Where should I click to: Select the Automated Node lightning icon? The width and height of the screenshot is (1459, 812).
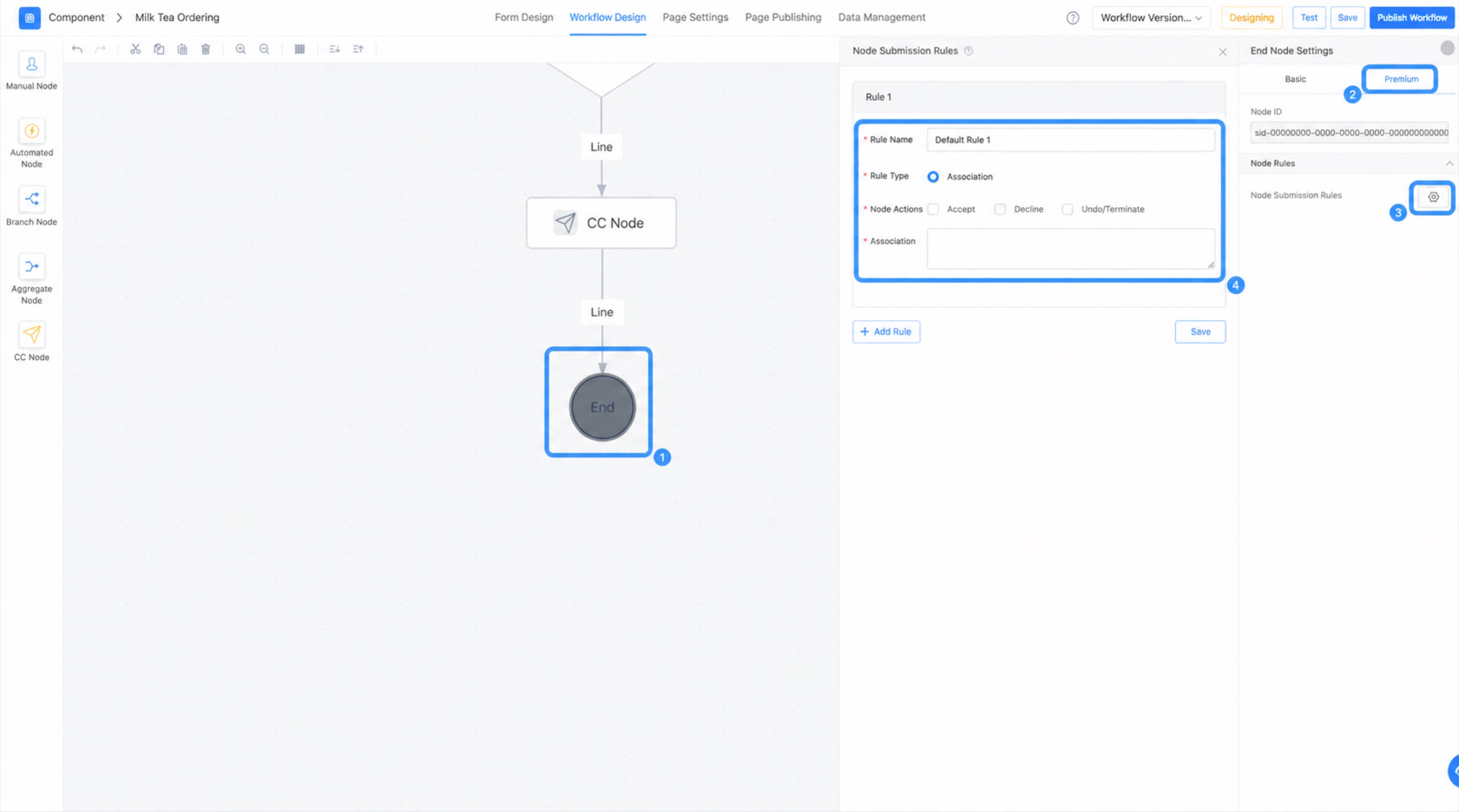(32, 131)
